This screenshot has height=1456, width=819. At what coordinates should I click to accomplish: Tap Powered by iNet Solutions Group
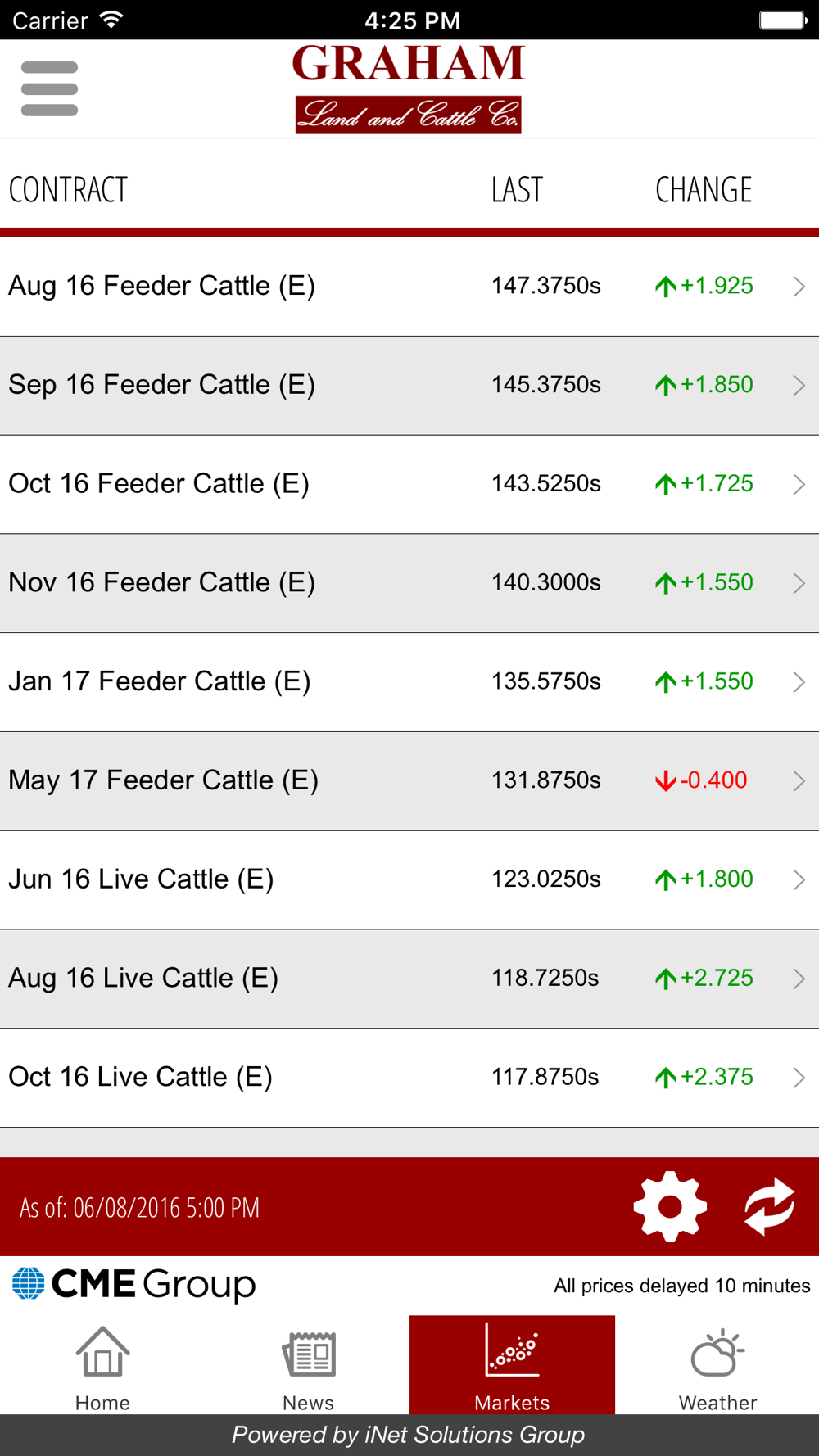tap(409, 1435)
